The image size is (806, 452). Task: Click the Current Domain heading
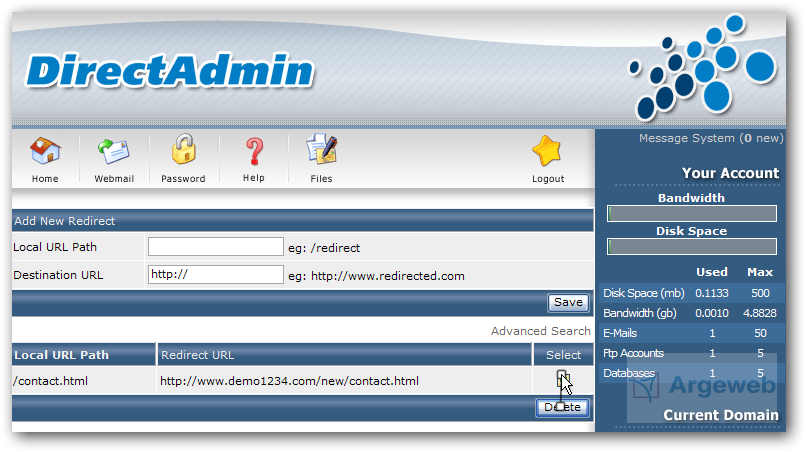coord(721,415)
